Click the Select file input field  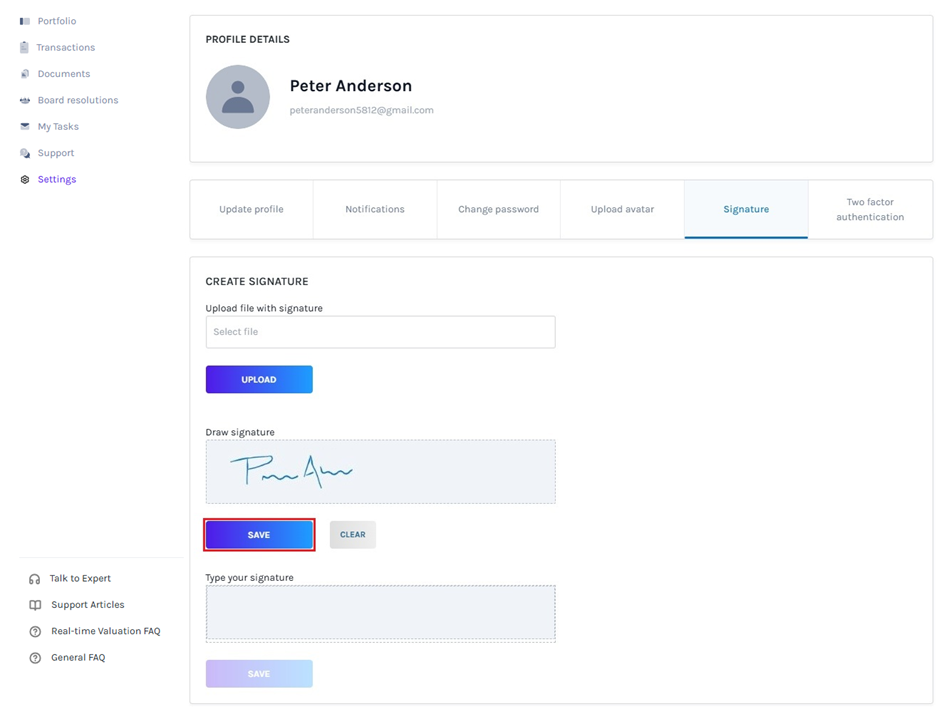380,332
